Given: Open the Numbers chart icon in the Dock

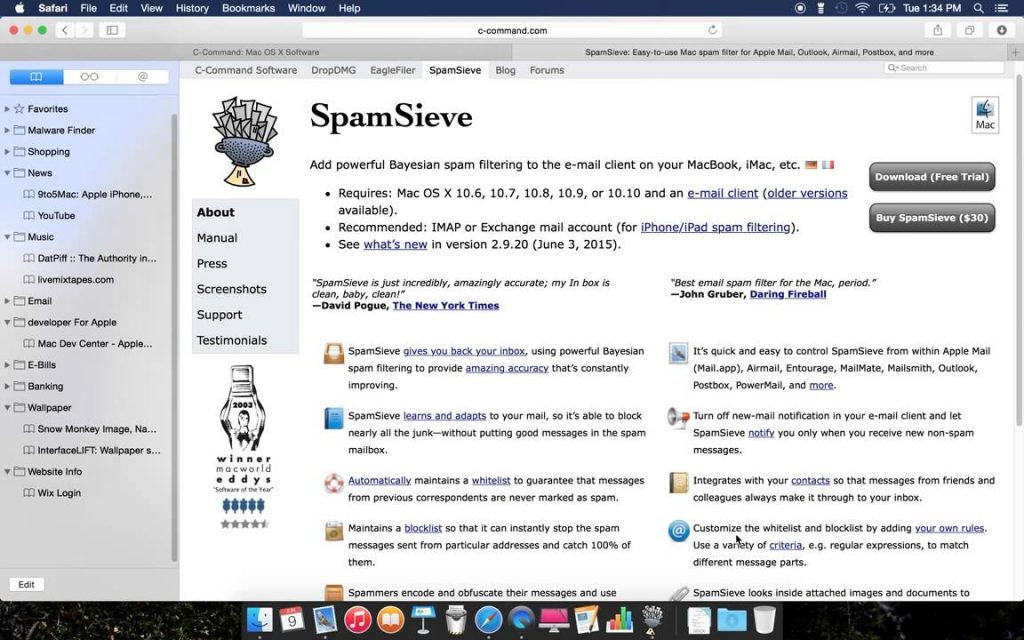Looking at the screenshot, I should coord(619,619).
